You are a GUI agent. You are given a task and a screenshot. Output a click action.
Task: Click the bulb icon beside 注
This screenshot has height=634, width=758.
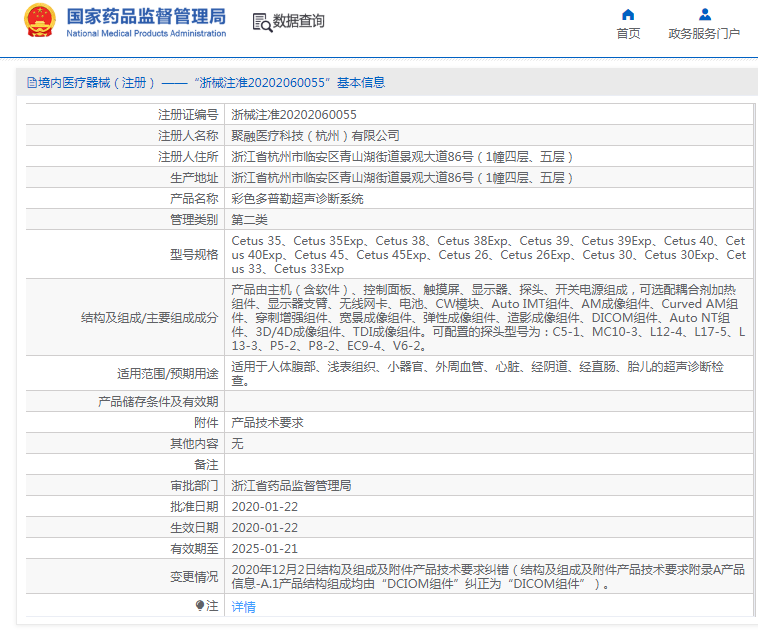pyautogui.click(x=200, y=605)
